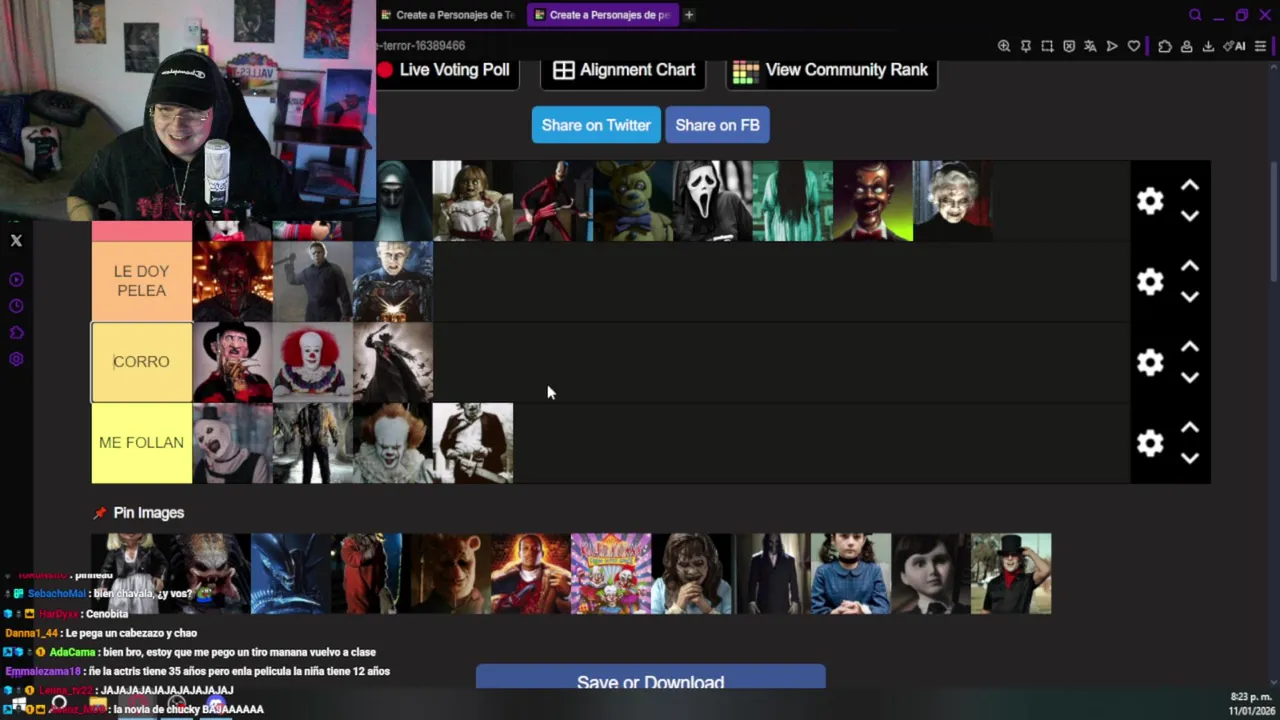Move the top tier row up
Screen dimensions: 1280x720
[x=1190, y=186]
